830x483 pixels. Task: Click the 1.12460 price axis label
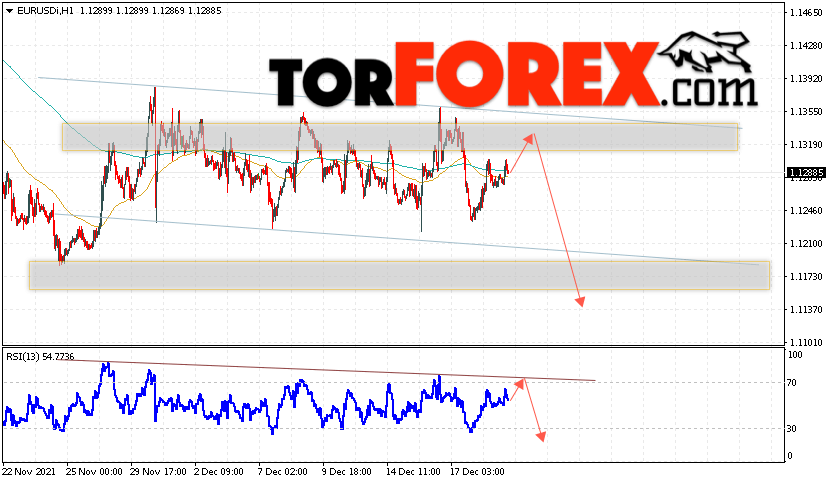(x=806, y=210)
